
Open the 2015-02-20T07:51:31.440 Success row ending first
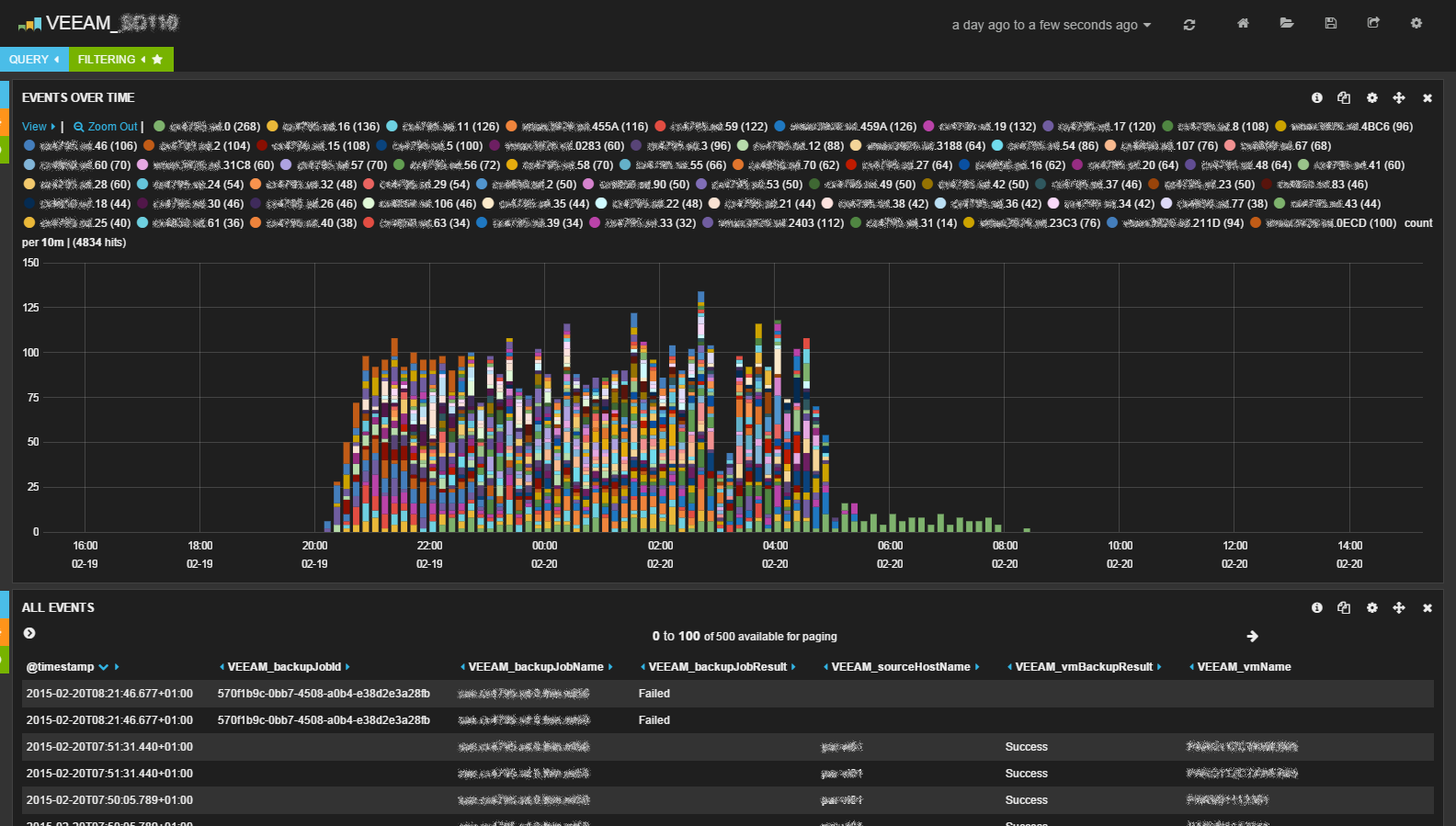[727, 747]
